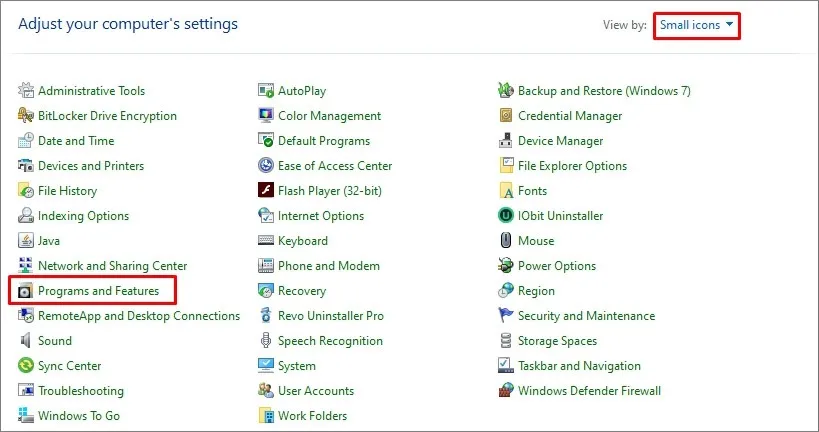Click the Recovery icon
819x432 pixels.
[266, 291]
